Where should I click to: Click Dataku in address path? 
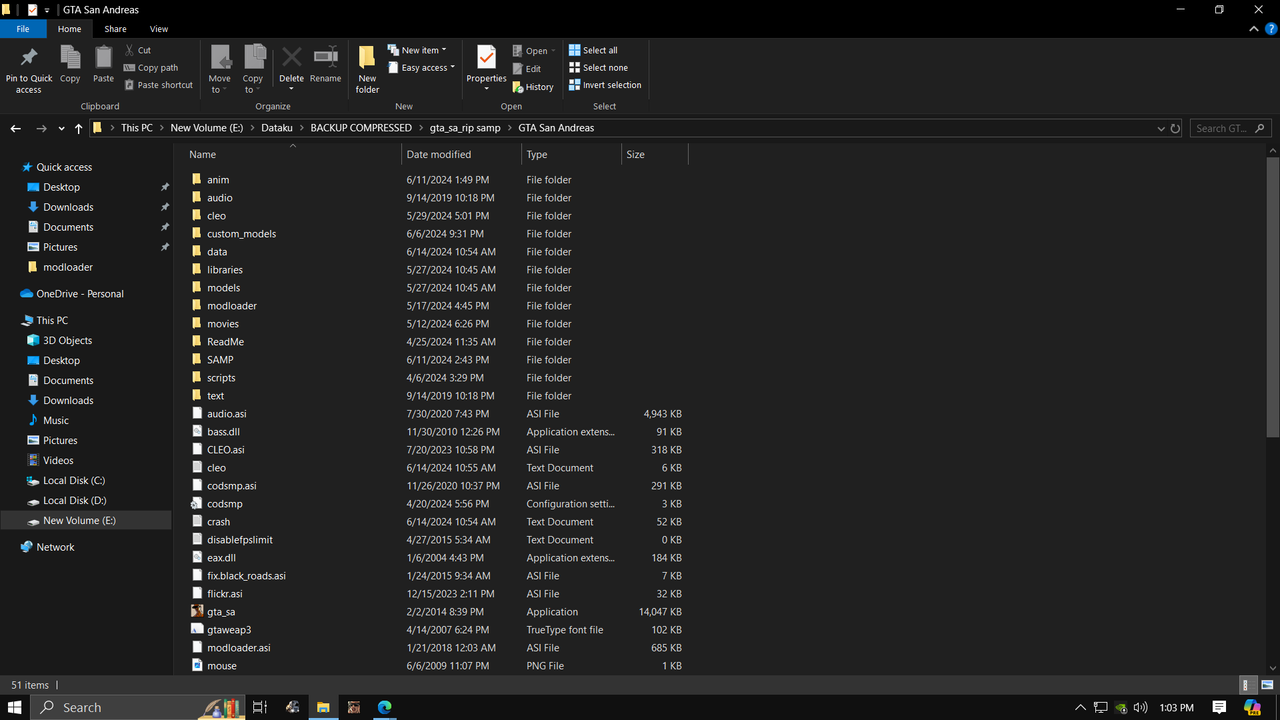277,128
